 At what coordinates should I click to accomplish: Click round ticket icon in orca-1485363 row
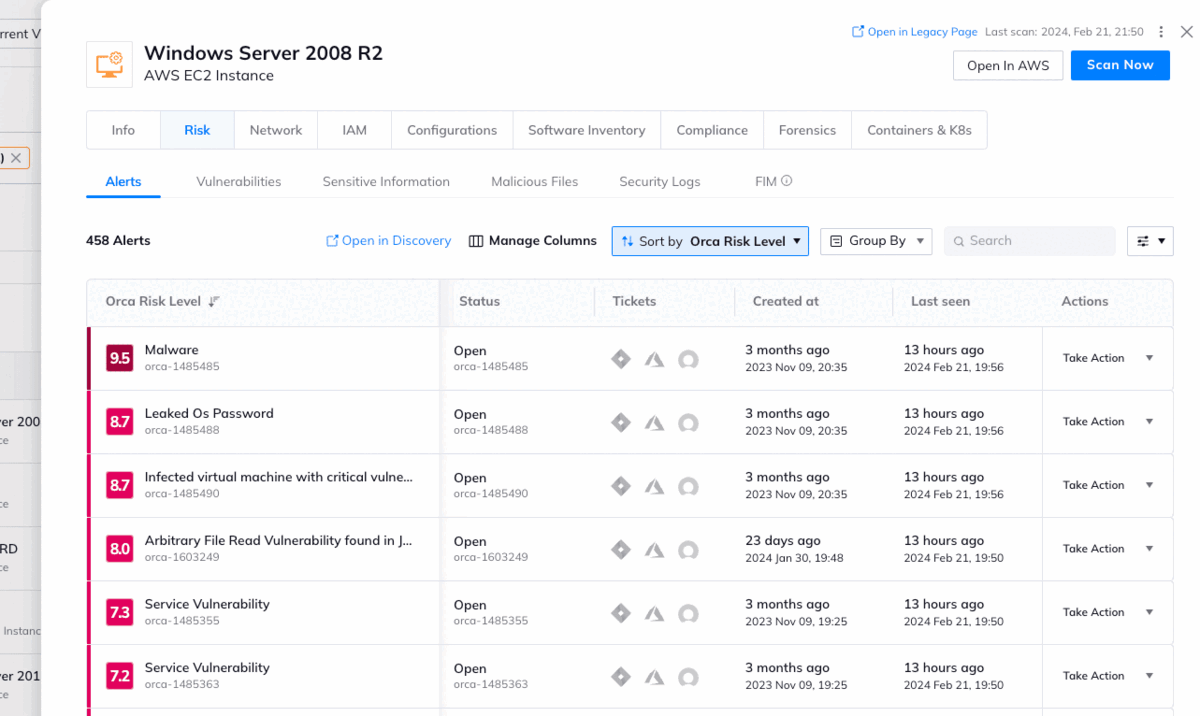pos(688,678)
